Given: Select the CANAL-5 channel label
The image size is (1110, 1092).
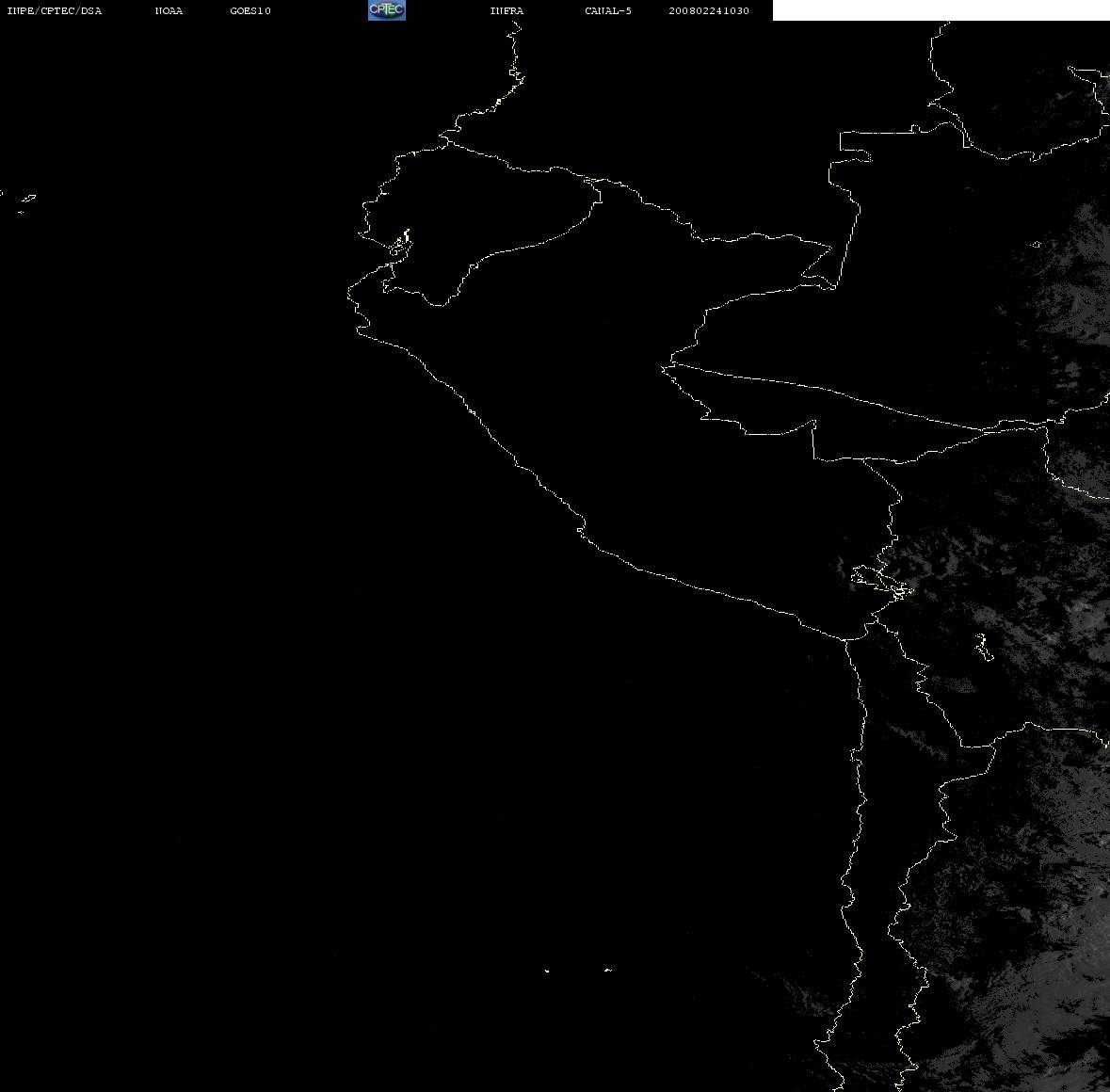Looking at the screenshot, I should 608,10.
